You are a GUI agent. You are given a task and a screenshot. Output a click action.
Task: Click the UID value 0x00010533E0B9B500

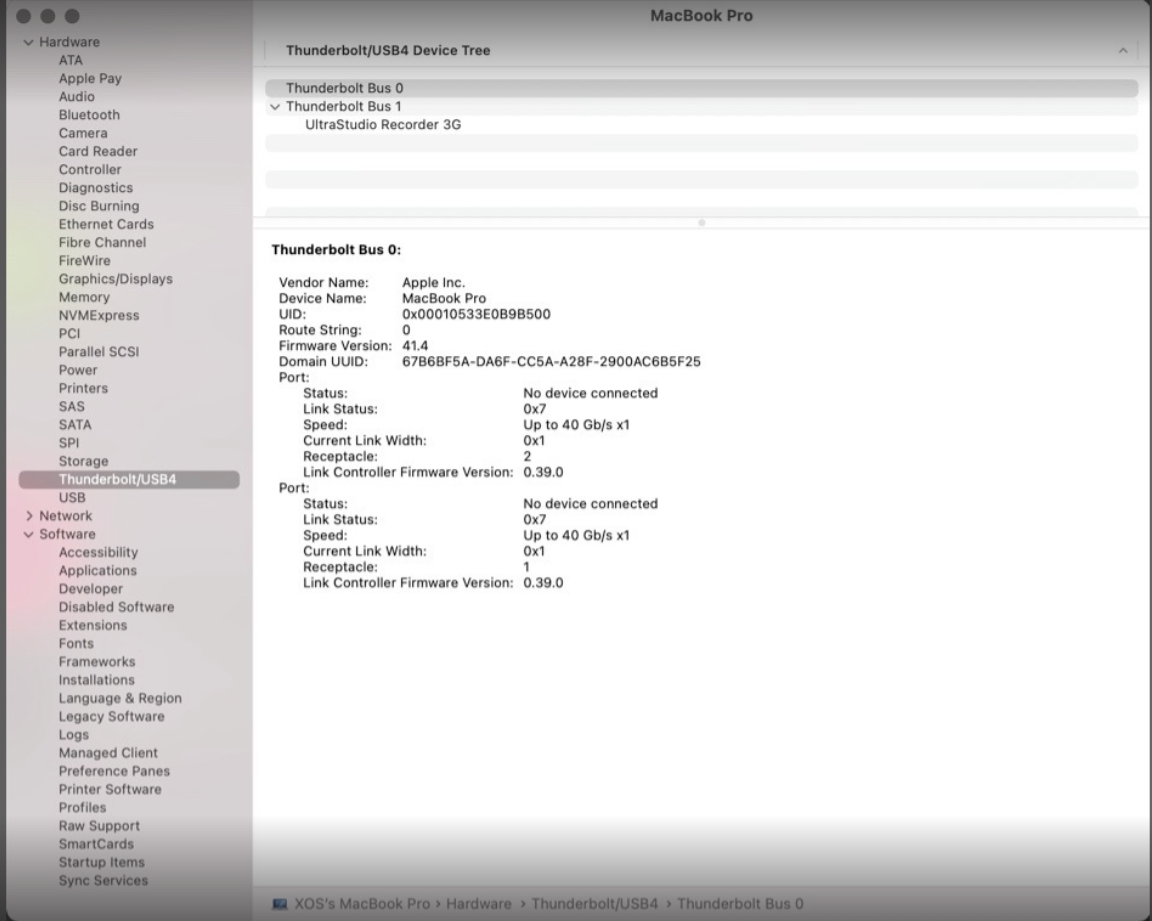(476, 314)
